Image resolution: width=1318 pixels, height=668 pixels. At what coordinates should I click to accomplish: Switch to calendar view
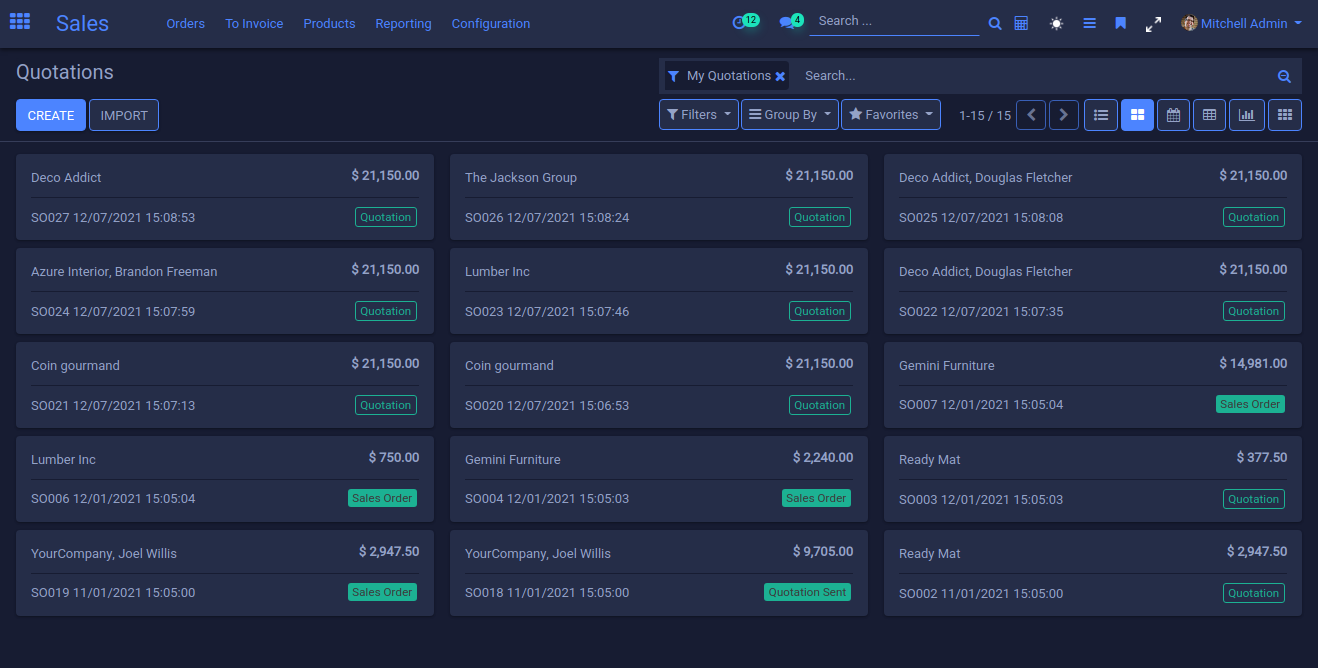pyautogui.click(x=1173, y=115)
